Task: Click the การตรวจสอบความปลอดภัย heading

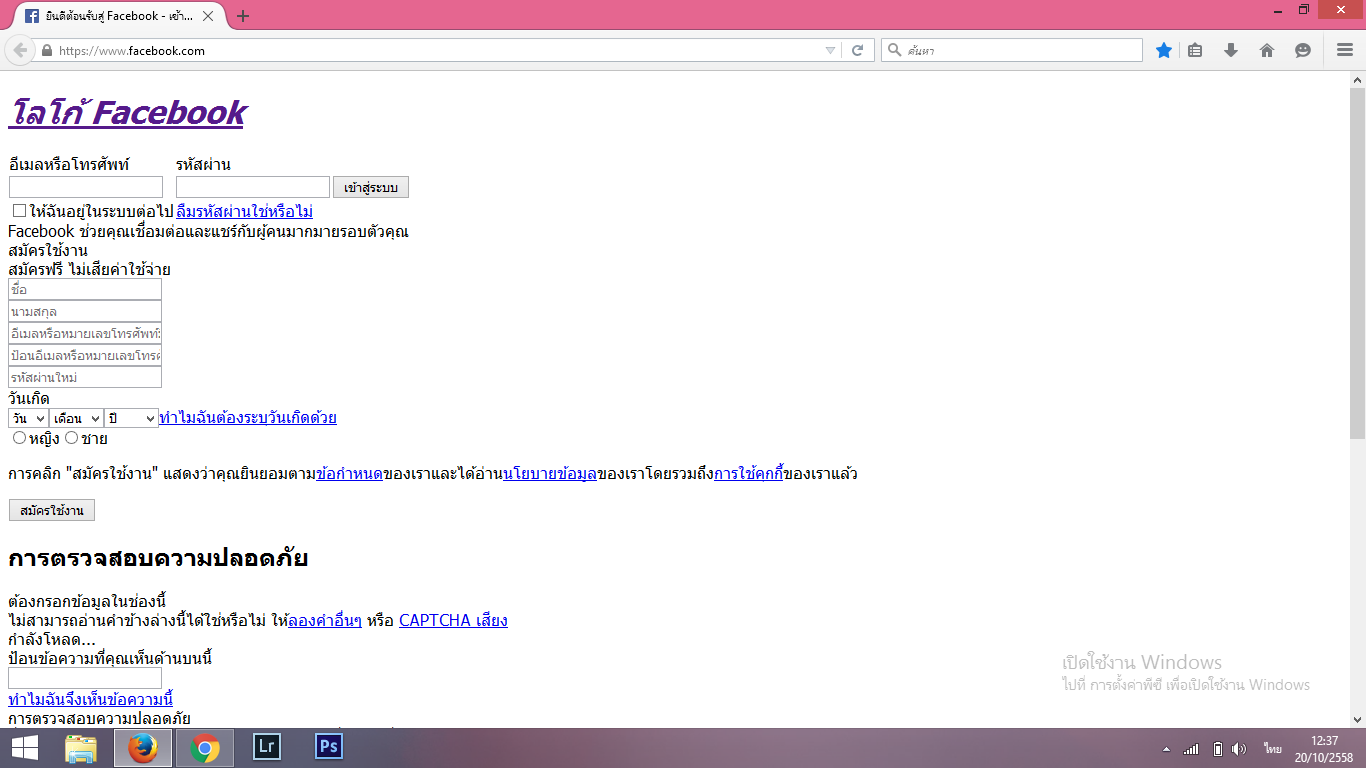Action: [158, 558]
